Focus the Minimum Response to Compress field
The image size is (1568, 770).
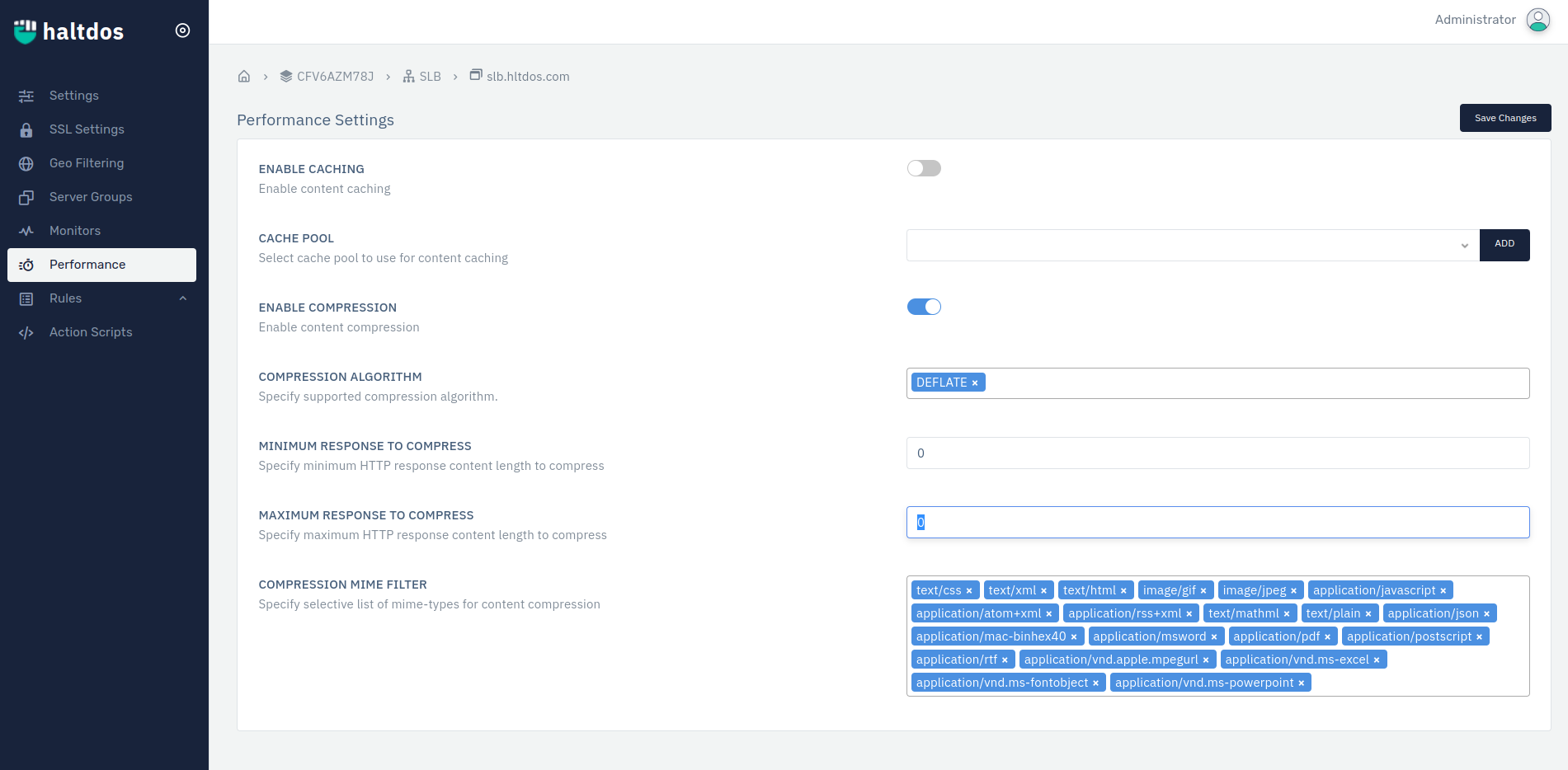coord(1217,453)
